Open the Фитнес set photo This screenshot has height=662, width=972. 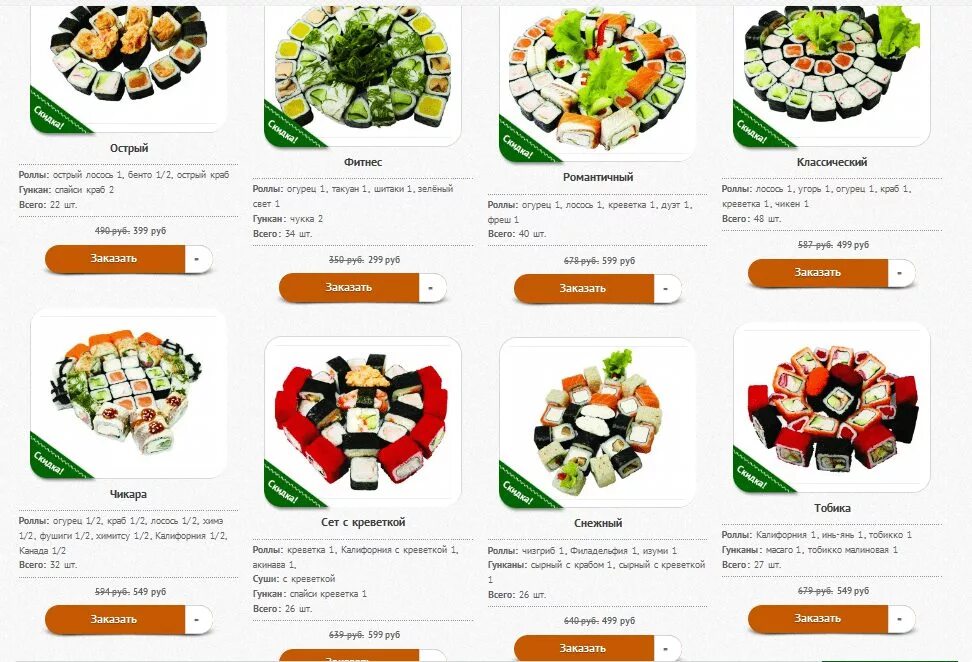pos(363,76)
